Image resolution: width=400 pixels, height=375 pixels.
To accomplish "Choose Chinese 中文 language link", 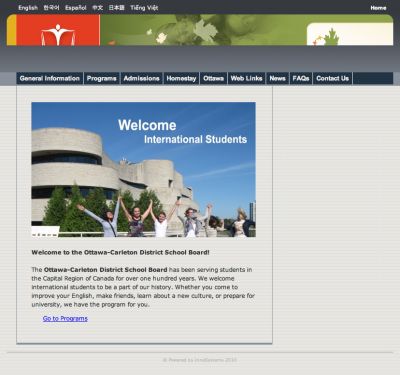I will tap(98, 8).
